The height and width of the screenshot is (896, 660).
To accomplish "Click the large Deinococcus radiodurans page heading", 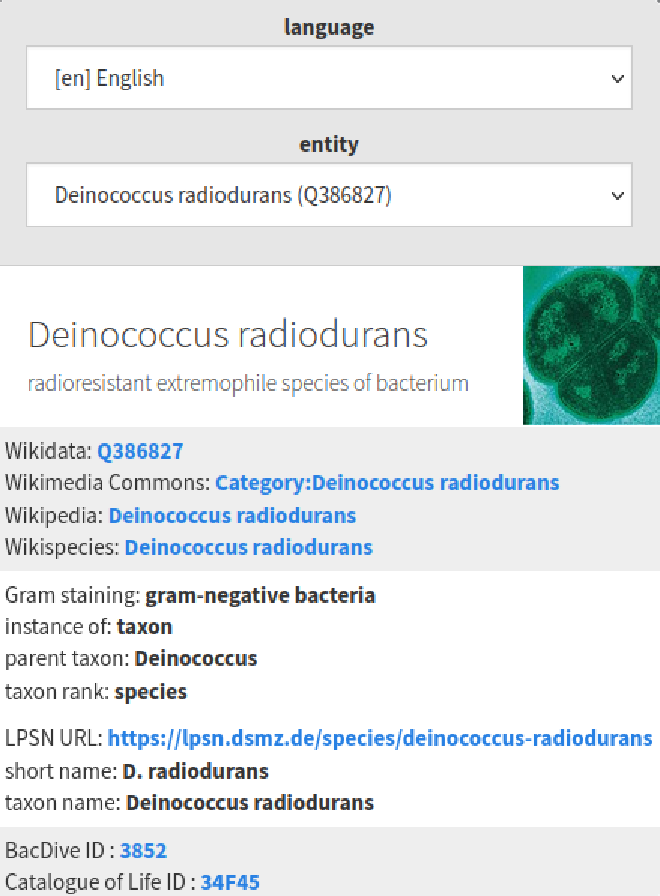I will 228,334.
